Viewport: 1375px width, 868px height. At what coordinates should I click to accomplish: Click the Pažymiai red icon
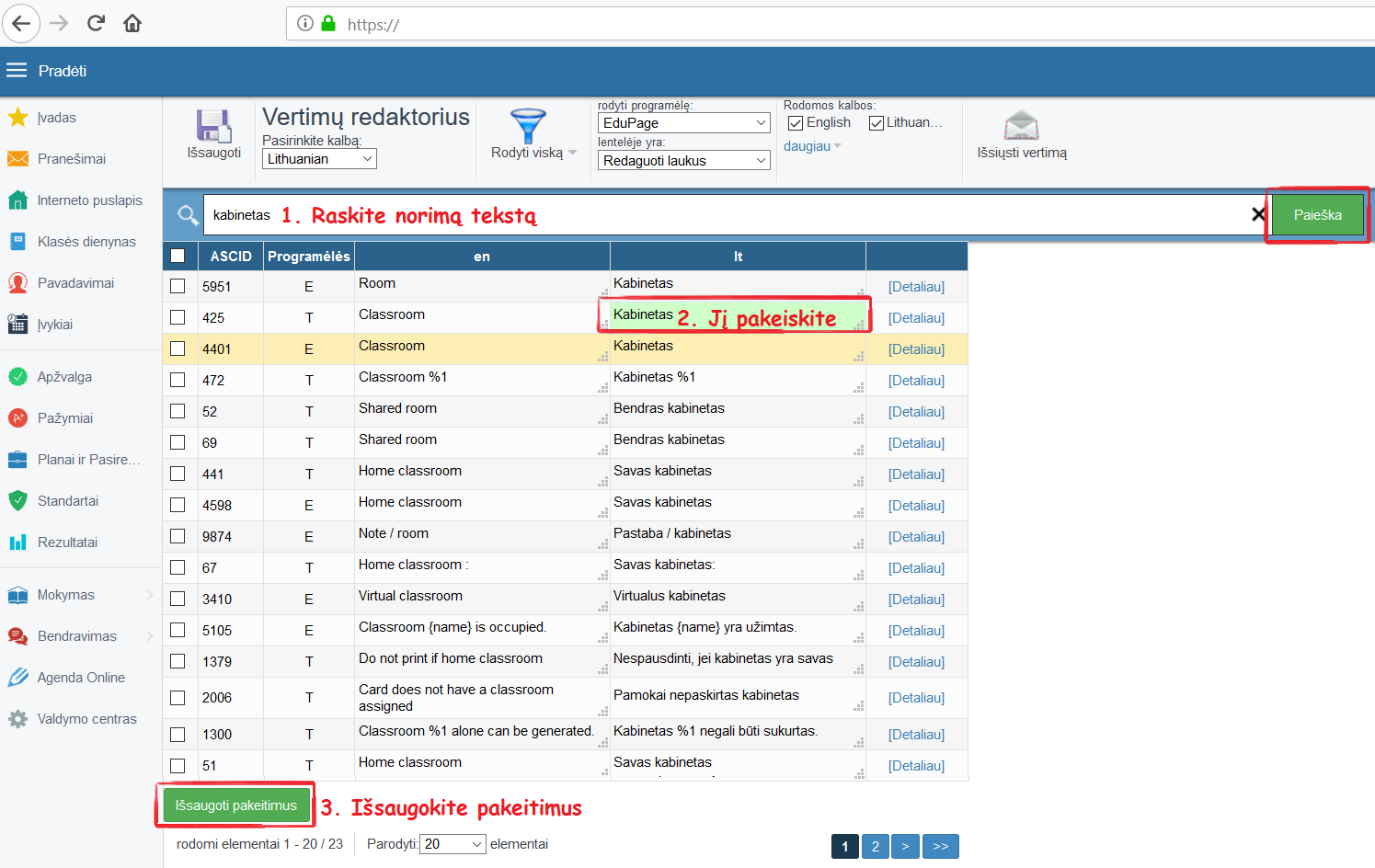pyautogui.click(x=17, y=418)
